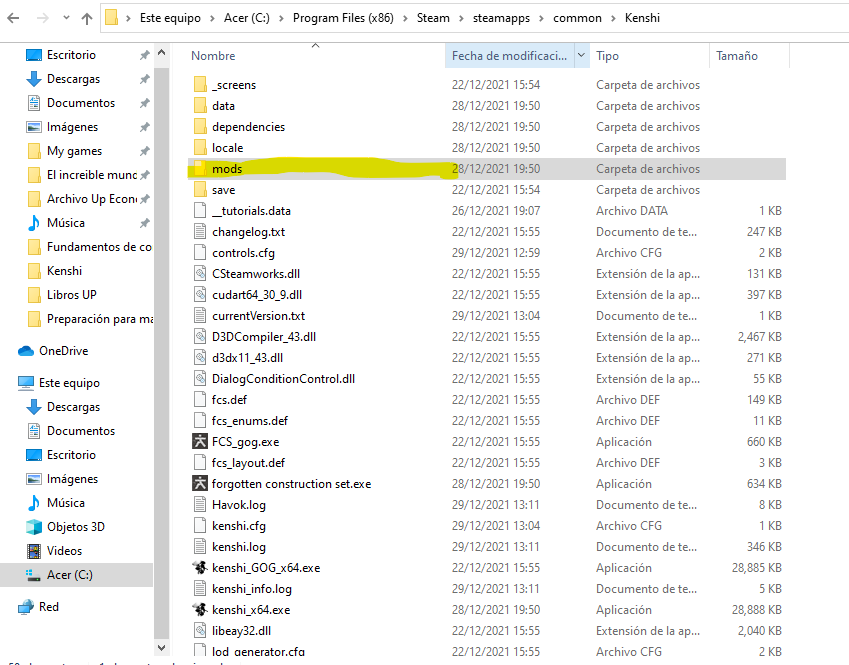The height and width of the screenshot is (665, 849).
Task: Open My games in quick access
Action: click(74, 151)
